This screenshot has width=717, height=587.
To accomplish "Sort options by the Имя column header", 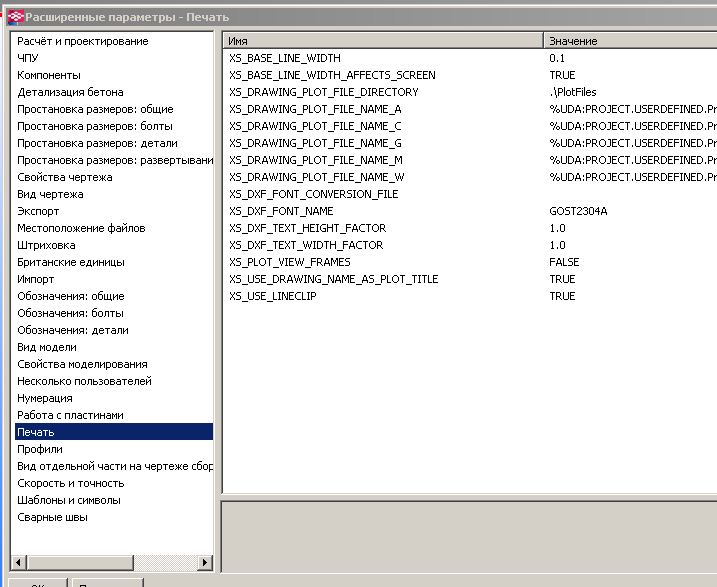I will (x=382, y=41).
